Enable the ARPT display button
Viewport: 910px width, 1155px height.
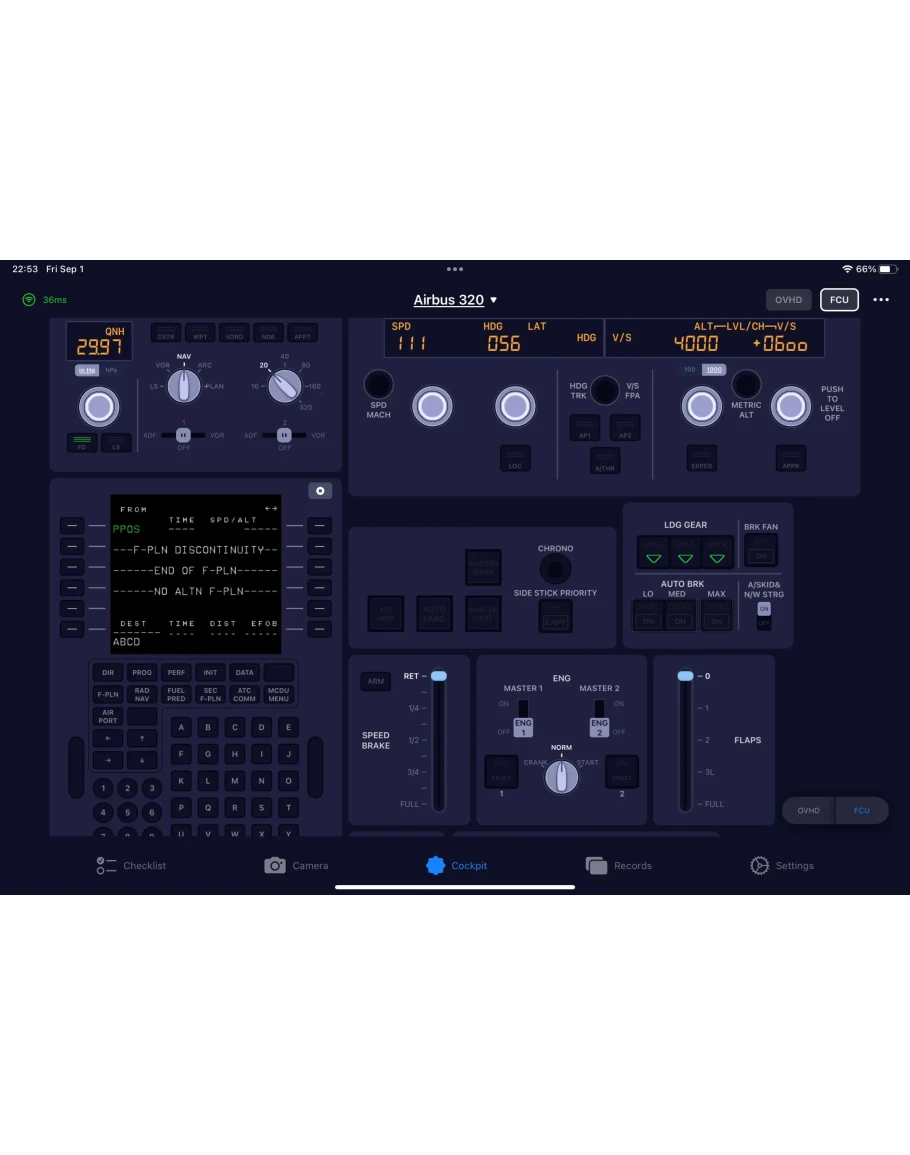pos(302,334)
